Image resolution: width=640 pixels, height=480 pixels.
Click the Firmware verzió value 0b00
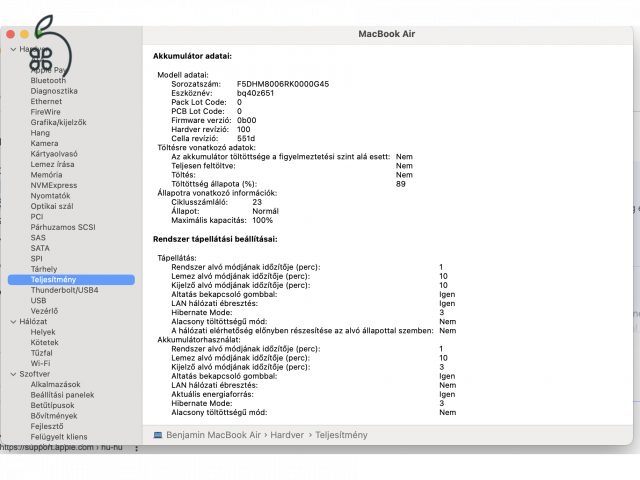click(247, 120)
